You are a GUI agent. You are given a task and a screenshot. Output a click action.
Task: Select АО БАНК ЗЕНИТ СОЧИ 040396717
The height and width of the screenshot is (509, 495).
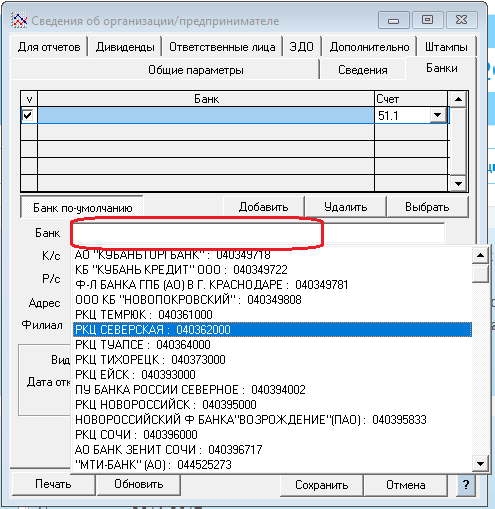[x=272, y=450]
